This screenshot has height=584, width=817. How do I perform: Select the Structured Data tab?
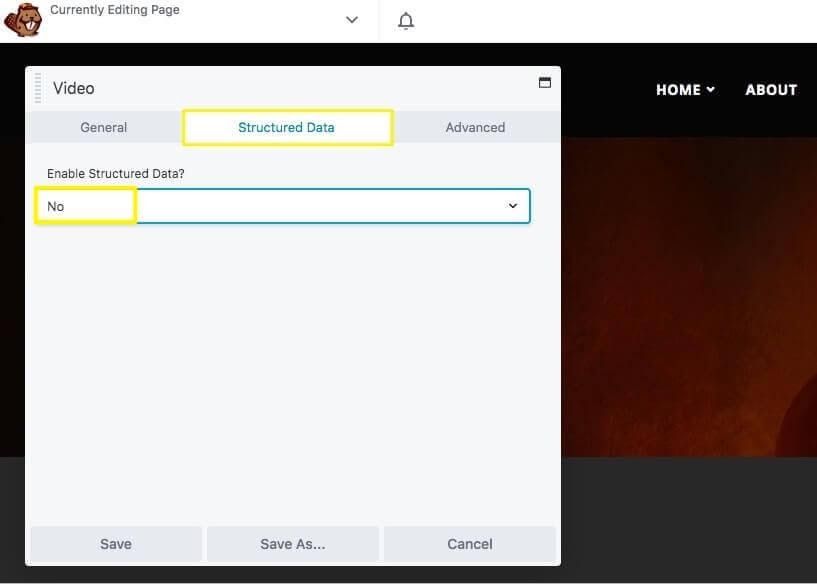287,128
